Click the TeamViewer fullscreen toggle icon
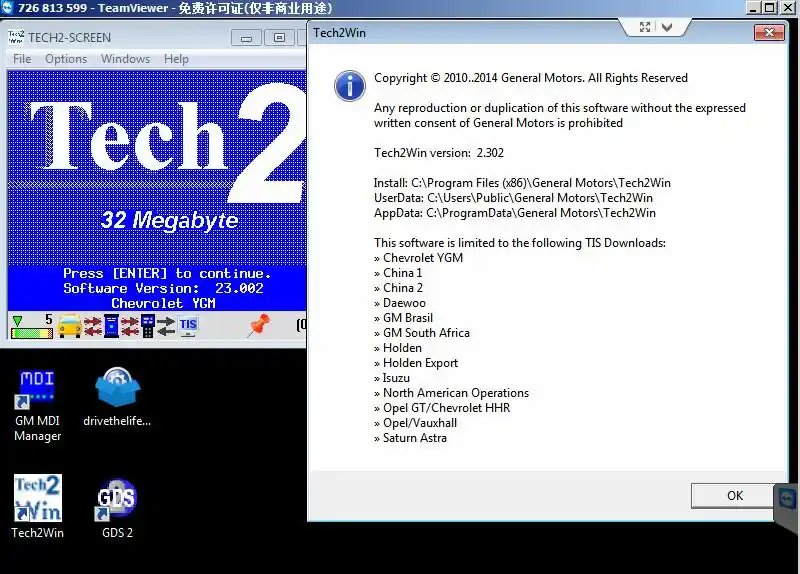The width and height of the screenshot is (800, 574). [645, 27]
